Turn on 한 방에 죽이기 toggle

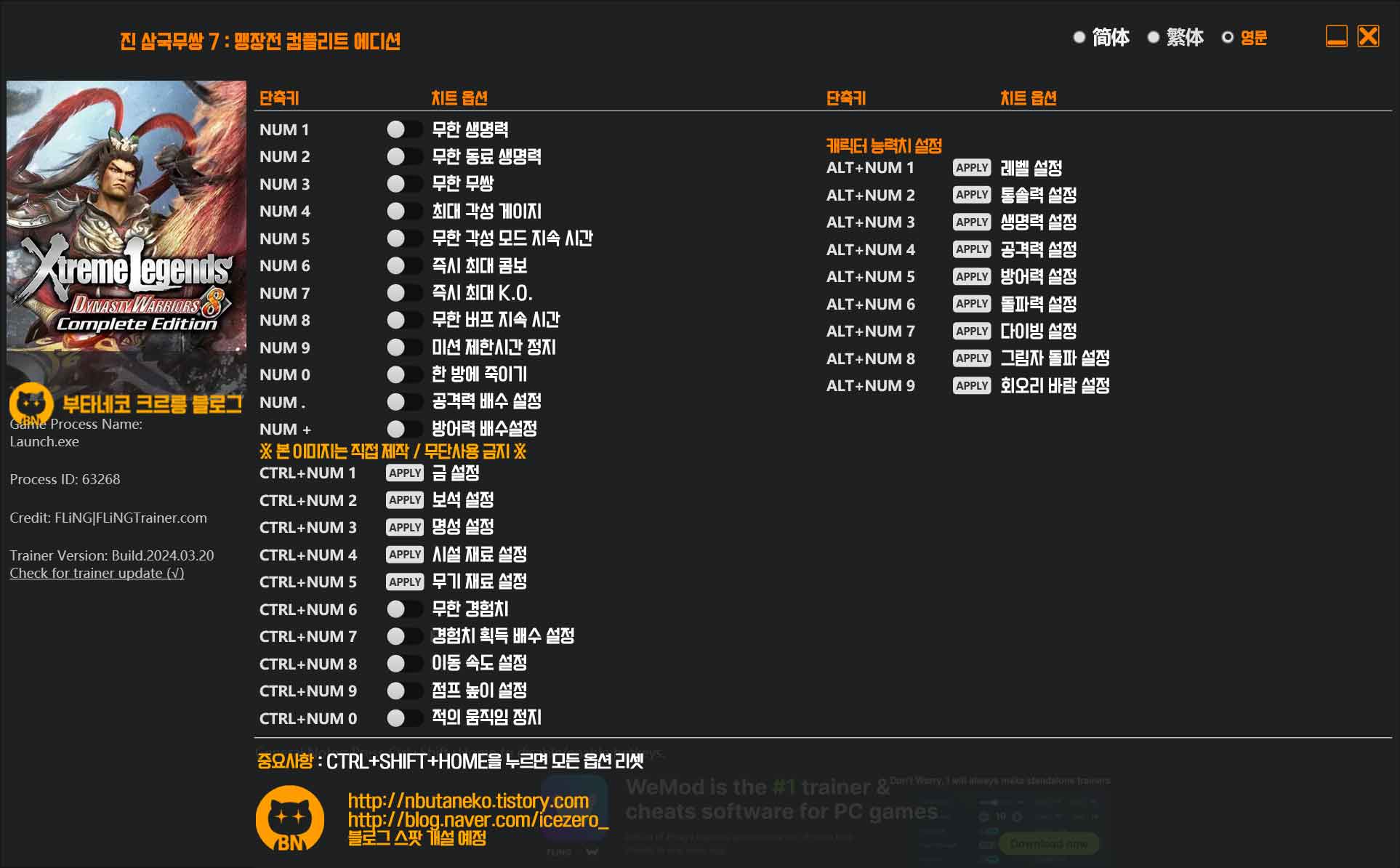pyautogui.click(x=404, y=374)
